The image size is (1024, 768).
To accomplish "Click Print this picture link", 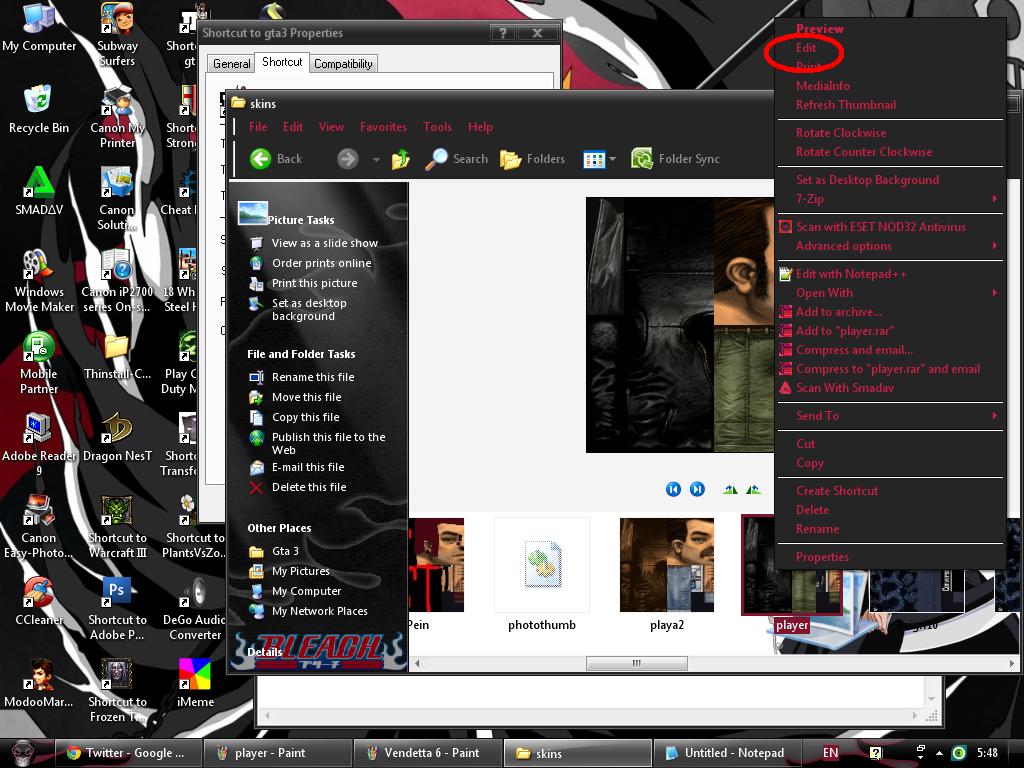I will 314,283.
